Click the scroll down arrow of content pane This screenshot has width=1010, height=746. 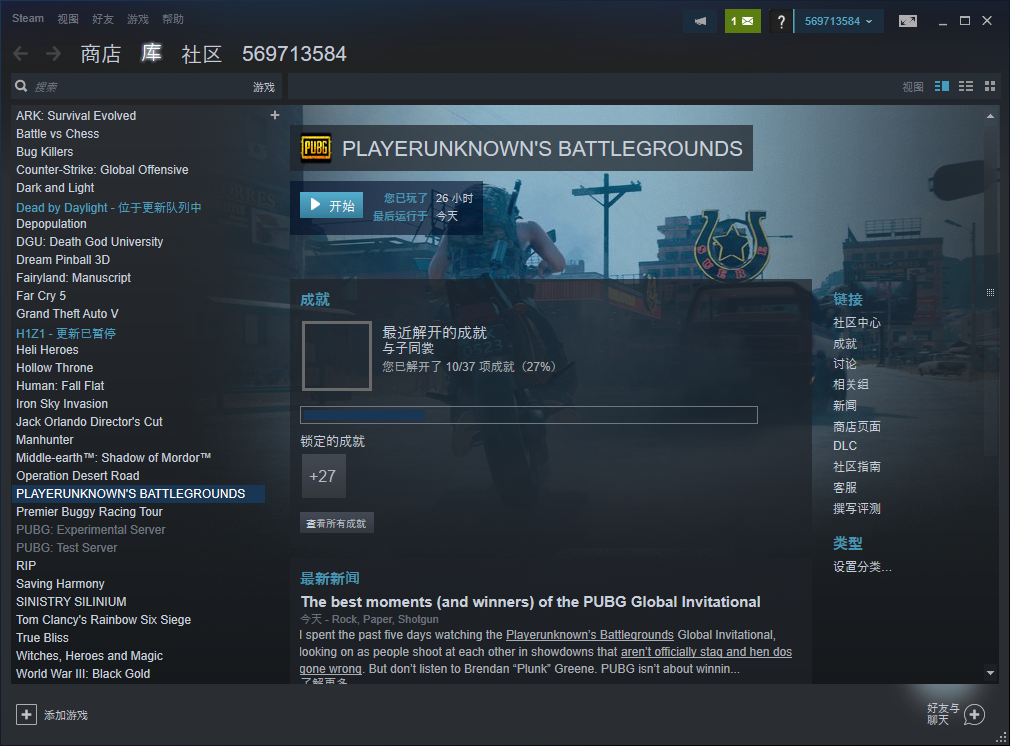point(990,673)
